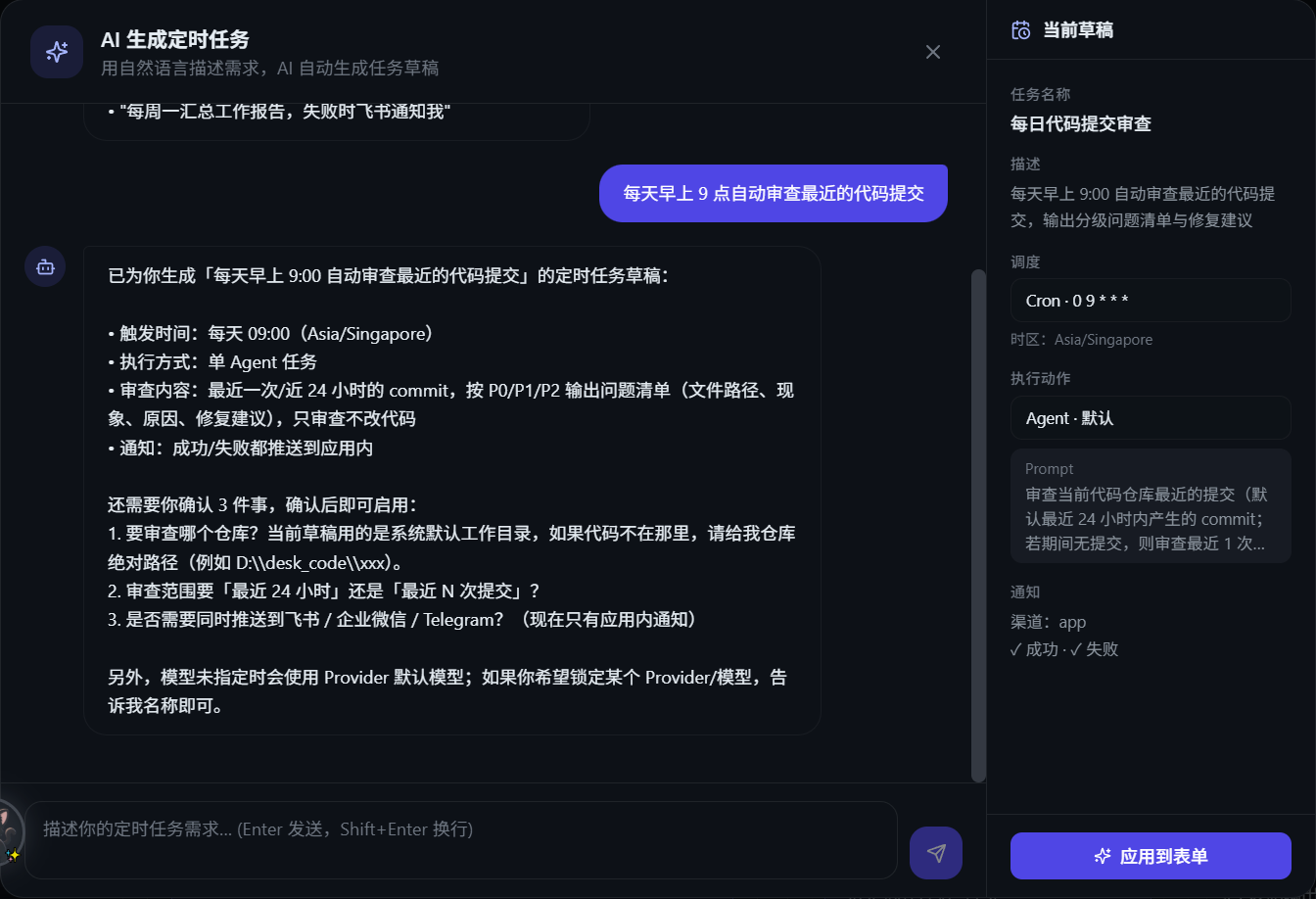Click the line 执行方式：单 Agent 任务
Viewport: 1316px width, 899px height.
(x=212, y=361)
